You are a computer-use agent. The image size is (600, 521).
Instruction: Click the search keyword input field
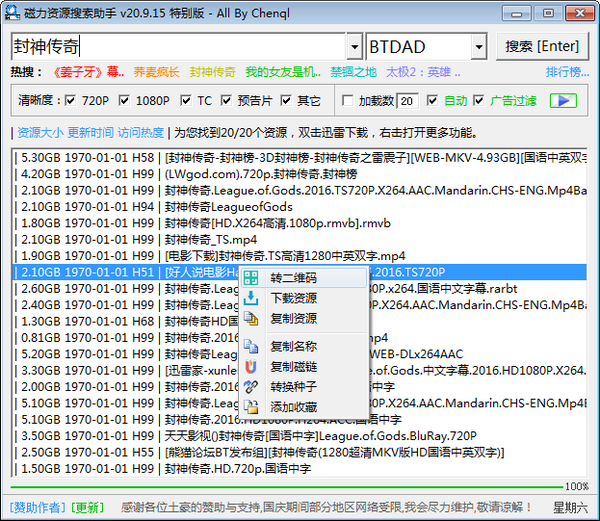[x=179, y=47]
